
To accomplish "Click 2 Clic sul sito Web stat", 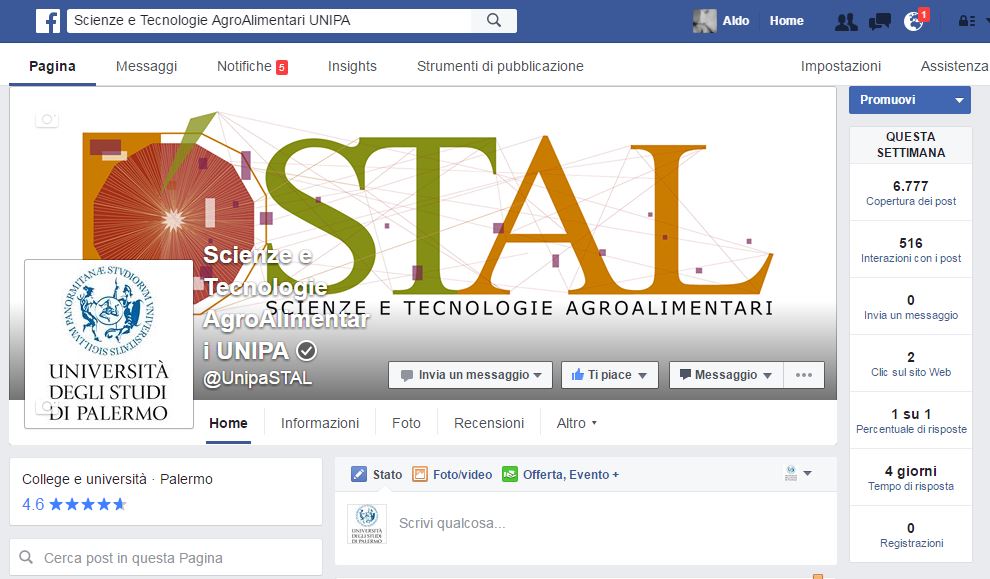I will [x=910, y=364].
